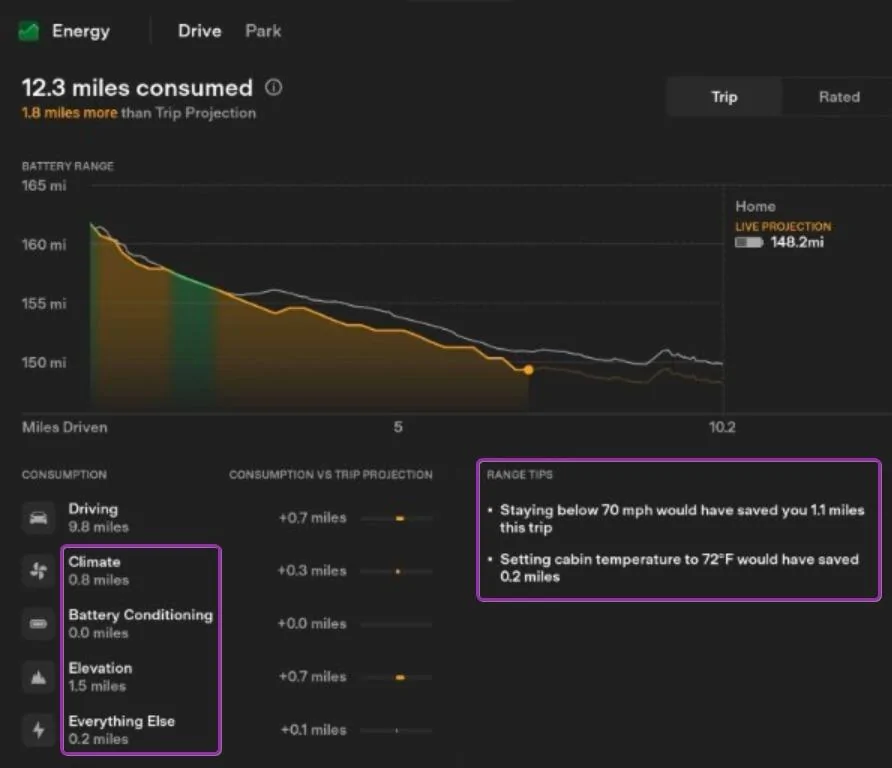Open the Elevation 1.5 miles entry
The image size is (892, 768).
coord(100,677)
